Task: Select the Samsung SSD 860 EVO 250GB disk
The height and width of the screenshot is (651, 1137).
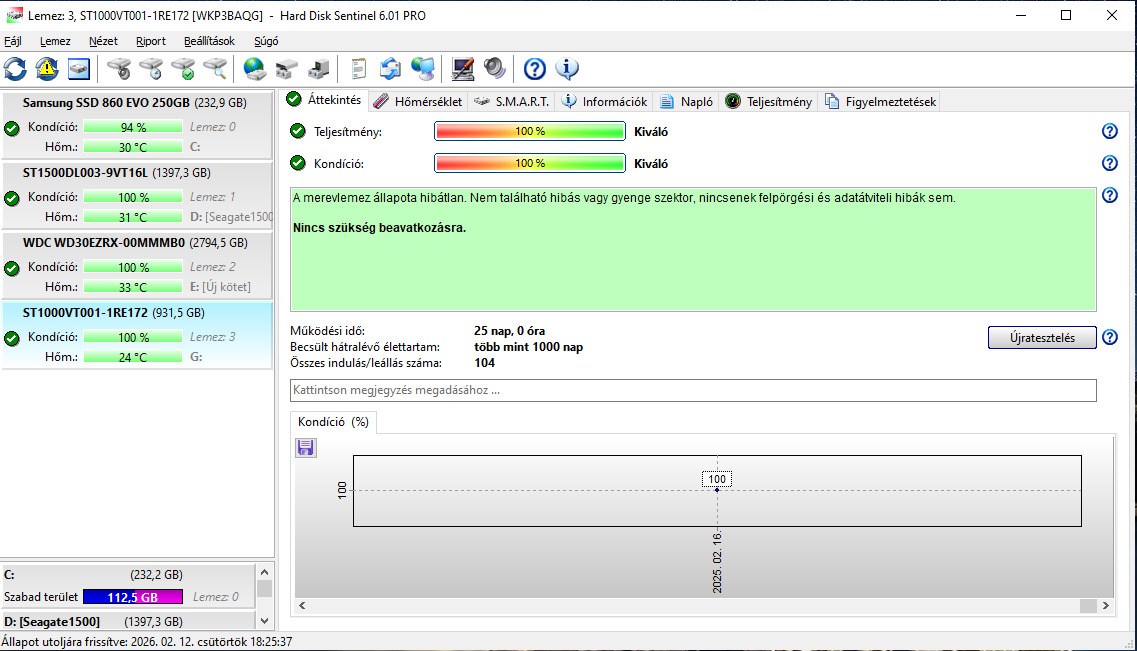Action: click(x=137, y=124)
